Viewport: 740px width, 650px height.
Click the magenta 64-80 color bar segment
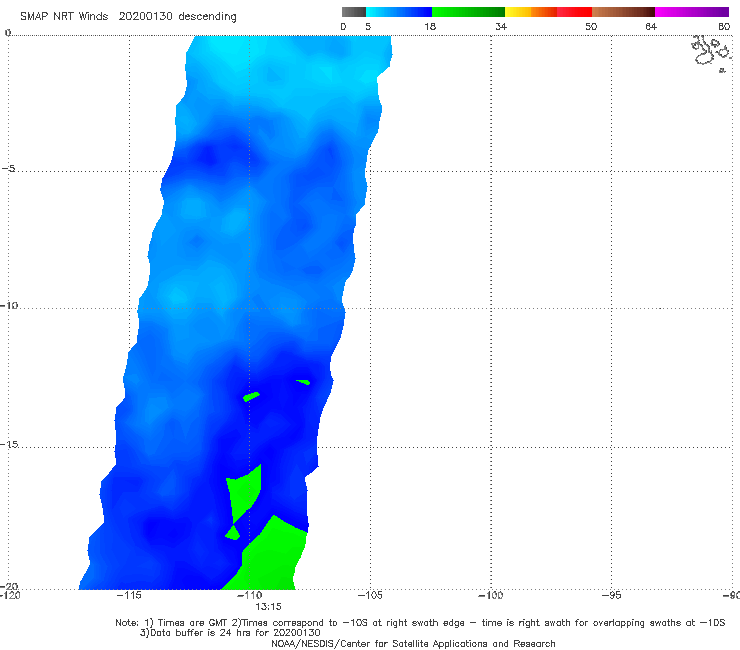[692, 12]
